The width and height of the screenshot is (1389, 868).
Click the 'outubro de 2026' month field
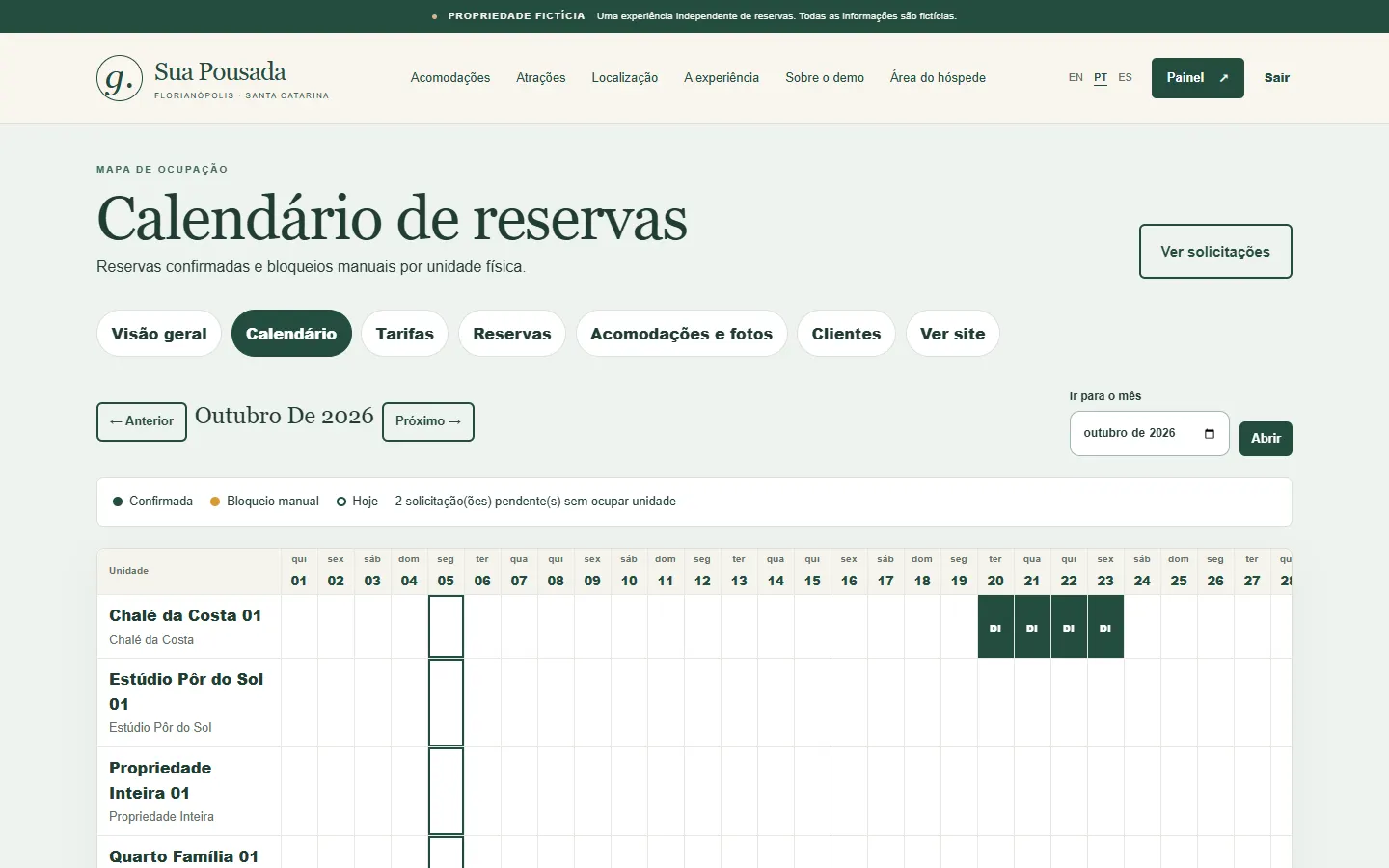[x=1150, y=433]
